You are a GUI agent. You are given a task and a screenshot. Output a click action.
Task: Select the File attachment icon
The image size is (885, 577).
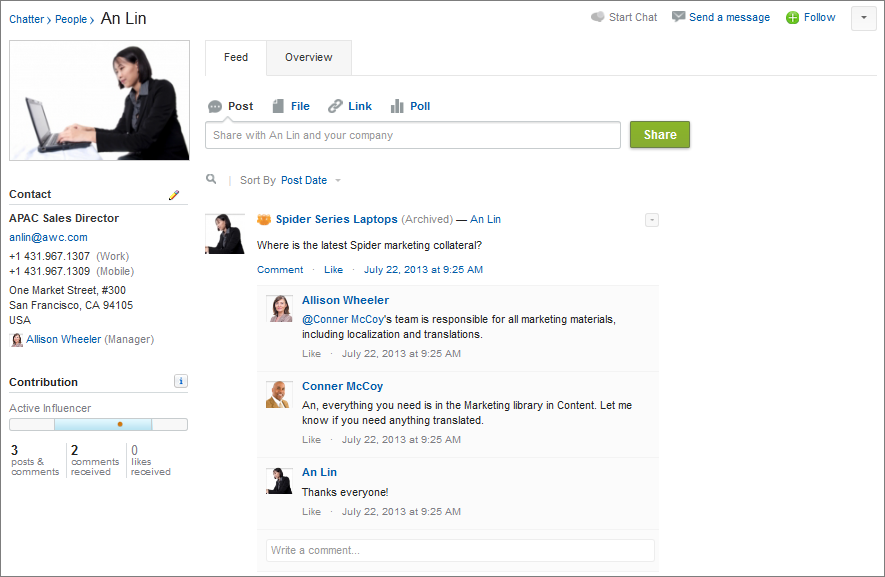[x=278, y=106]
